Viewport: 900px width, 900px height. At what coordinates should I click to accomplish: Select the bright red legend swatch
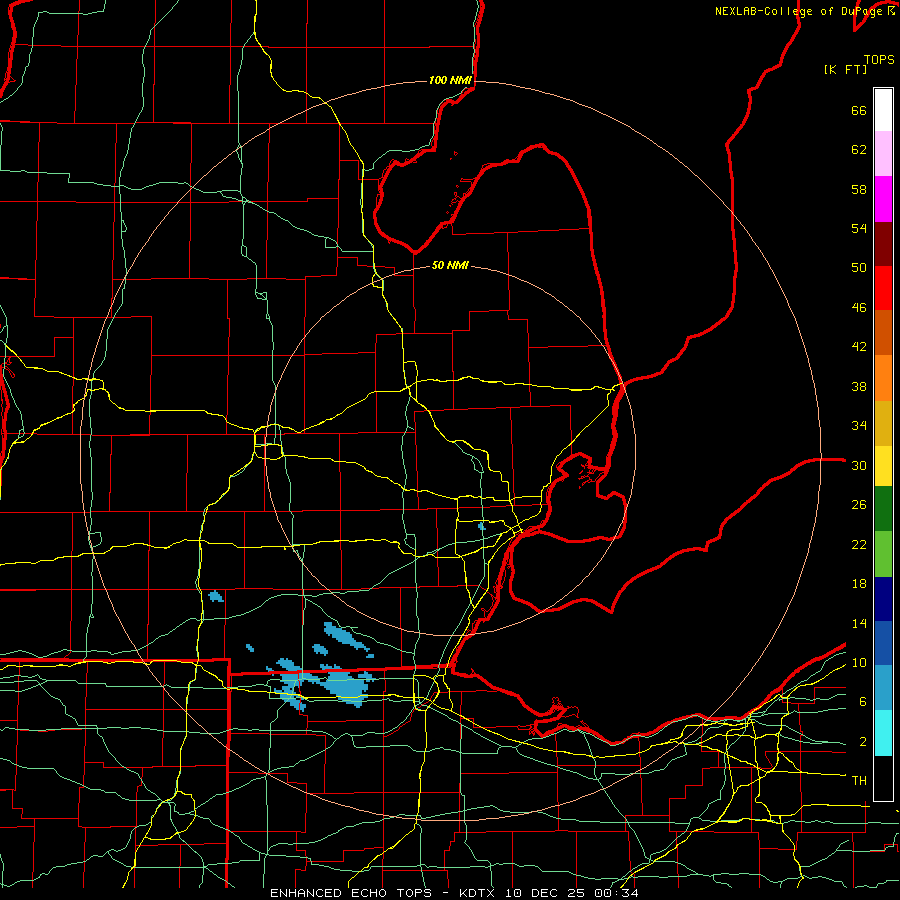coord(883,288)
